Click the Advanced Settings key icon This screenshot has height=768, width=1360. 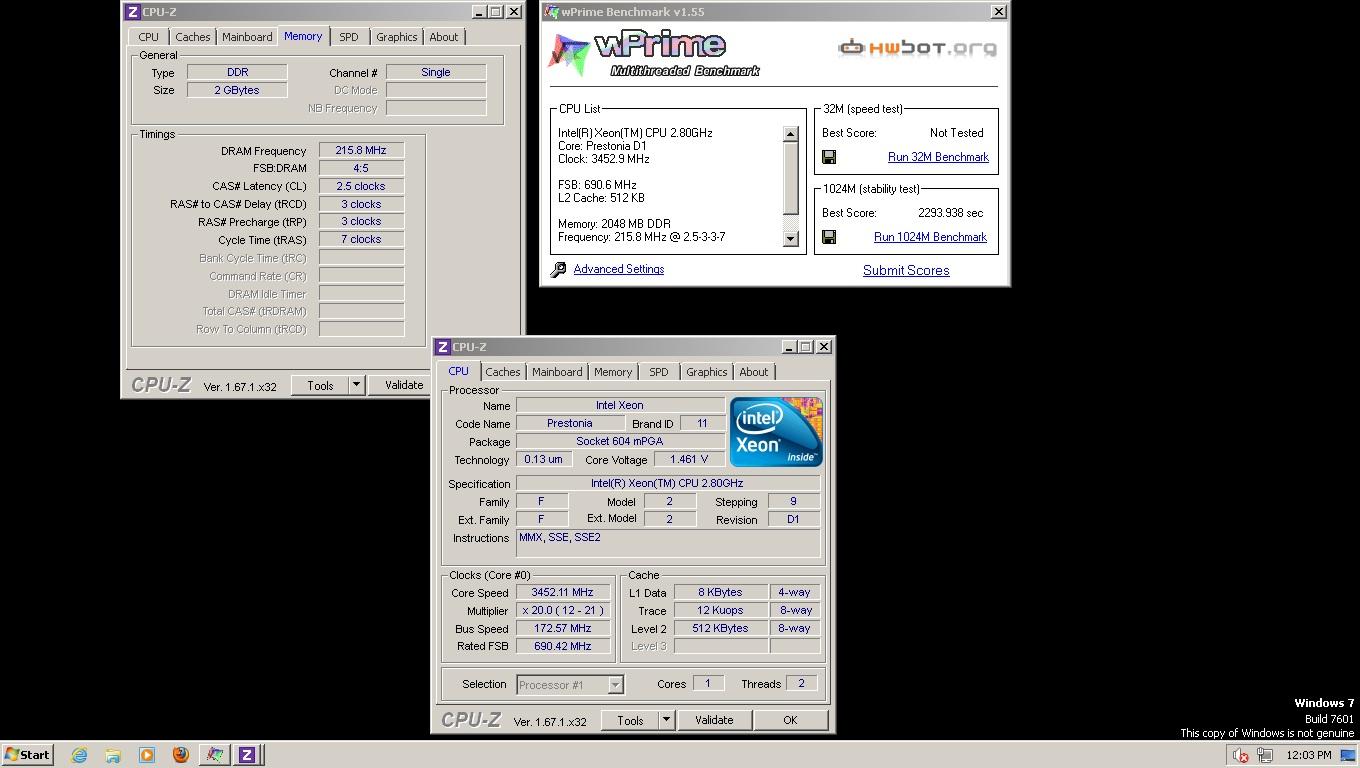point(558,270)
